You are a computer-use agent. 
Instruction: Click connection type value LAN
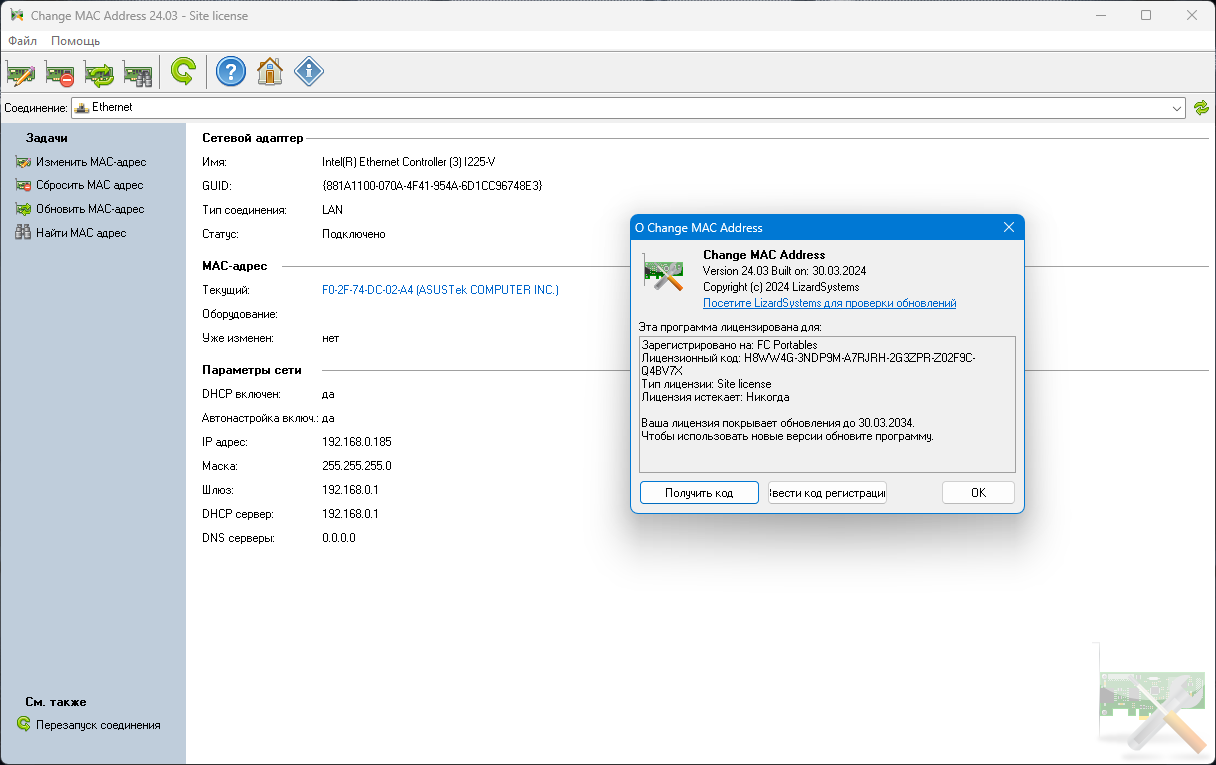(332, 210)
